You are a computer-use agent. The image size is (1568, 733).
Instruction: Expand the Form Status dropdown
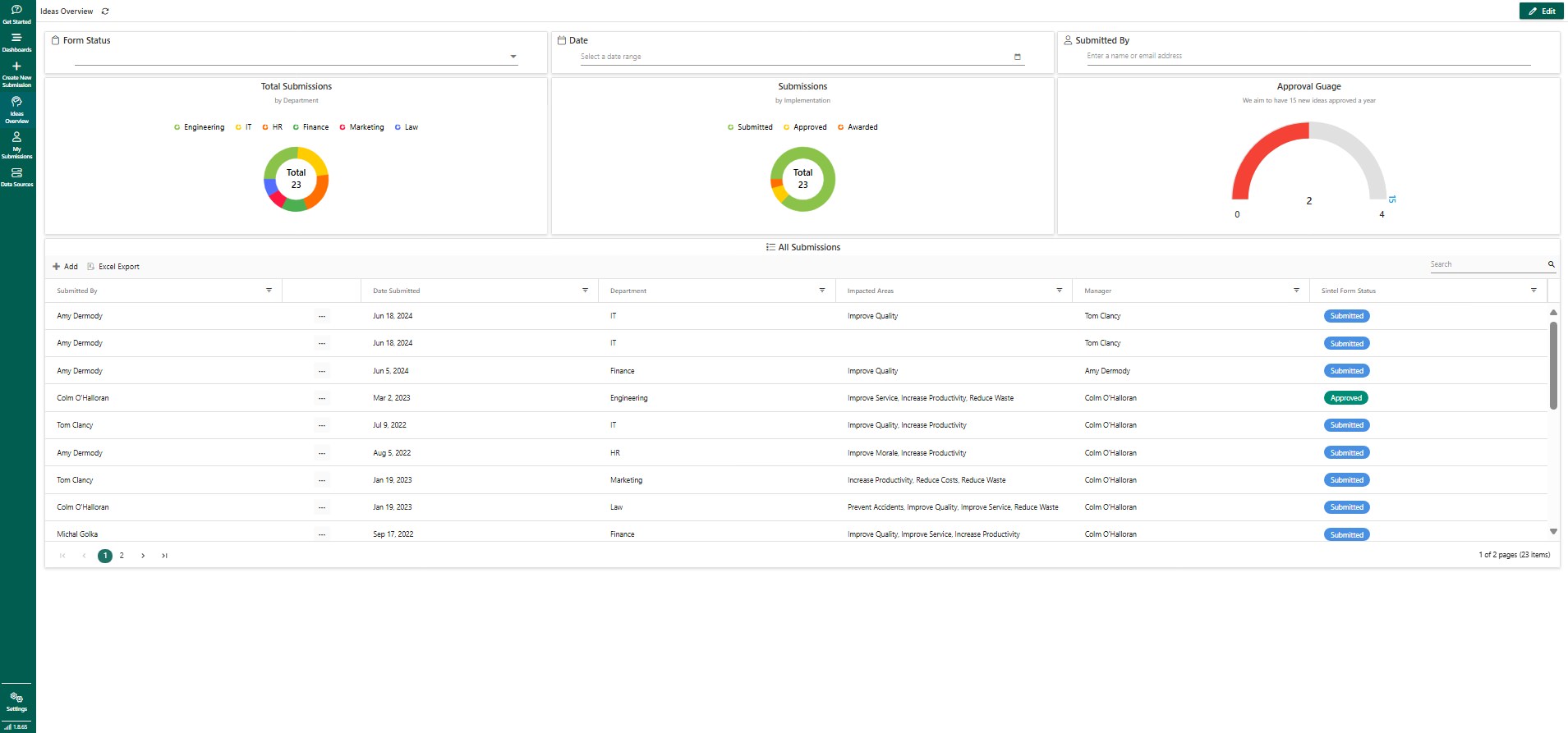point(513,57)
